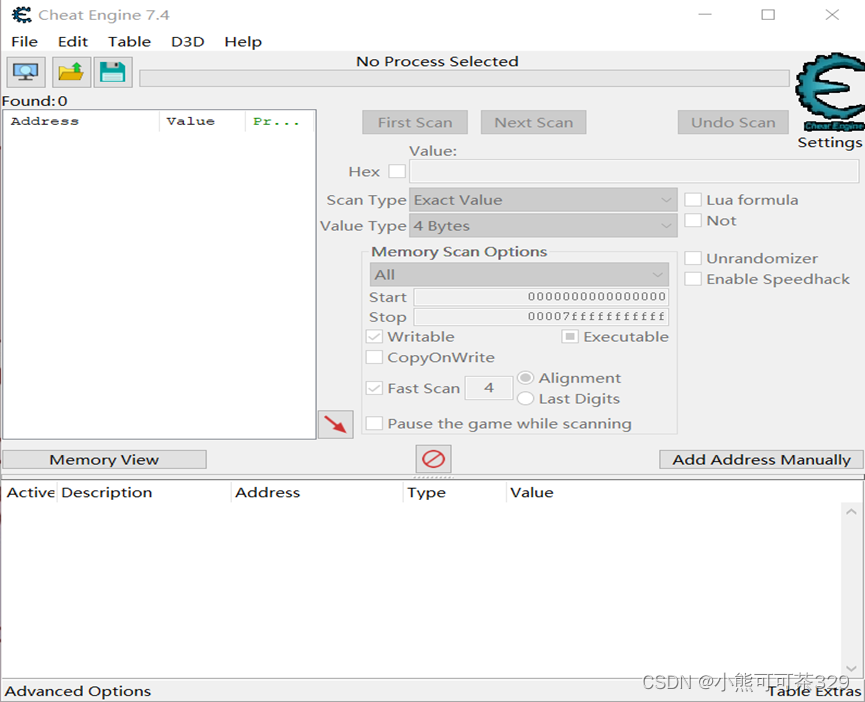Minimize the Cheat Engine window

tap(705, 15)
